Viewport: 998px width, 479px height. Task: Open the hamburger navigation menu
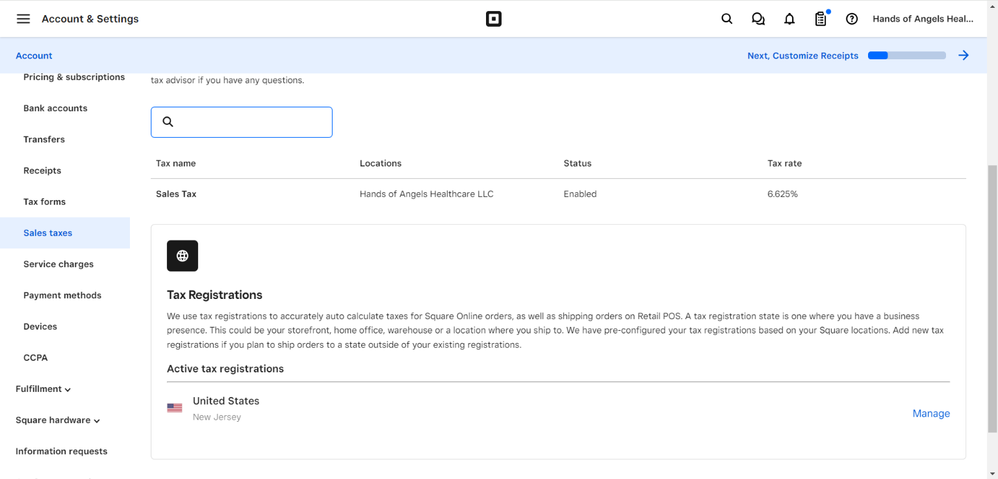[23, 19]
